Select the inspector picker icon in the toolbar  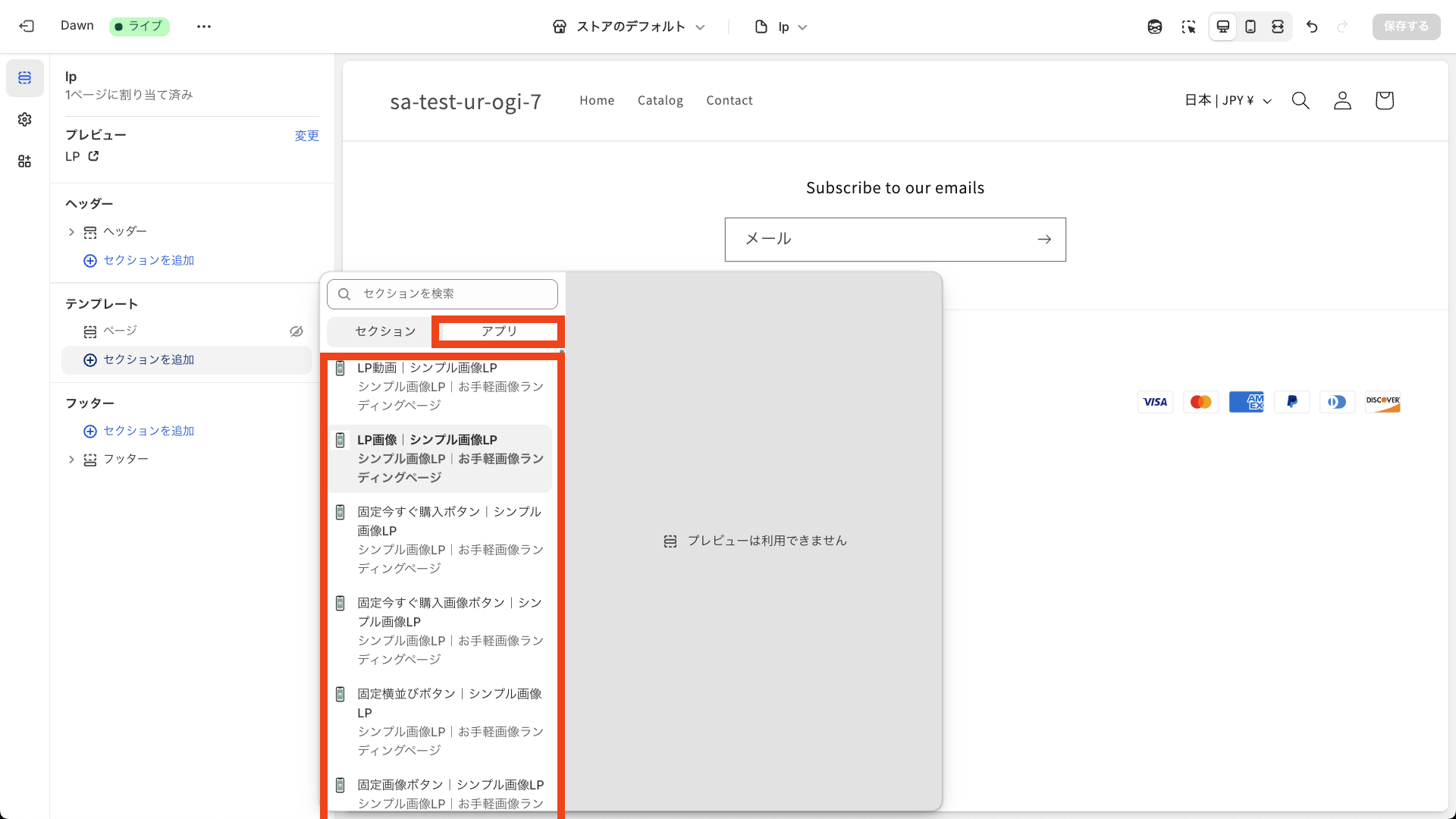point(1189,27)
